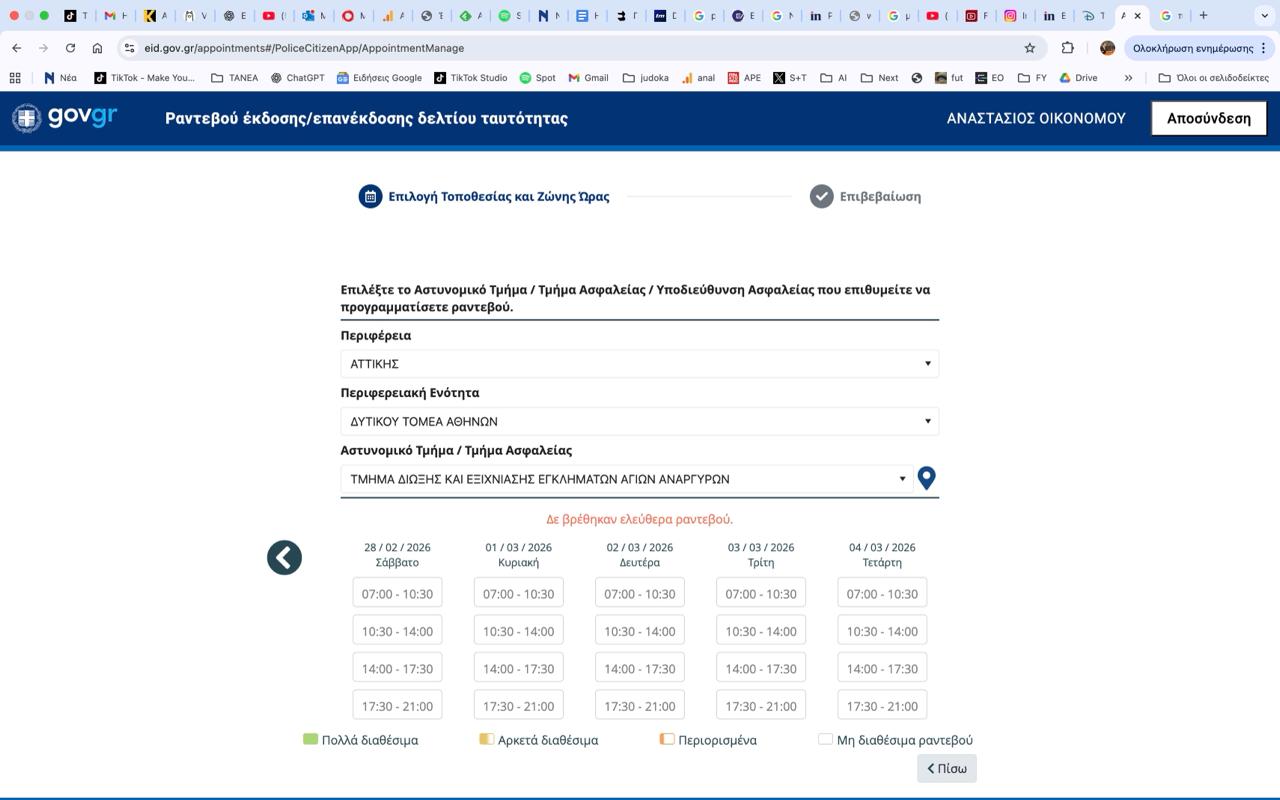Open the Αστυνομικό Τμήμα dropdown
The width and height of the screenshot is (1280, 800).
click(625, 479)
